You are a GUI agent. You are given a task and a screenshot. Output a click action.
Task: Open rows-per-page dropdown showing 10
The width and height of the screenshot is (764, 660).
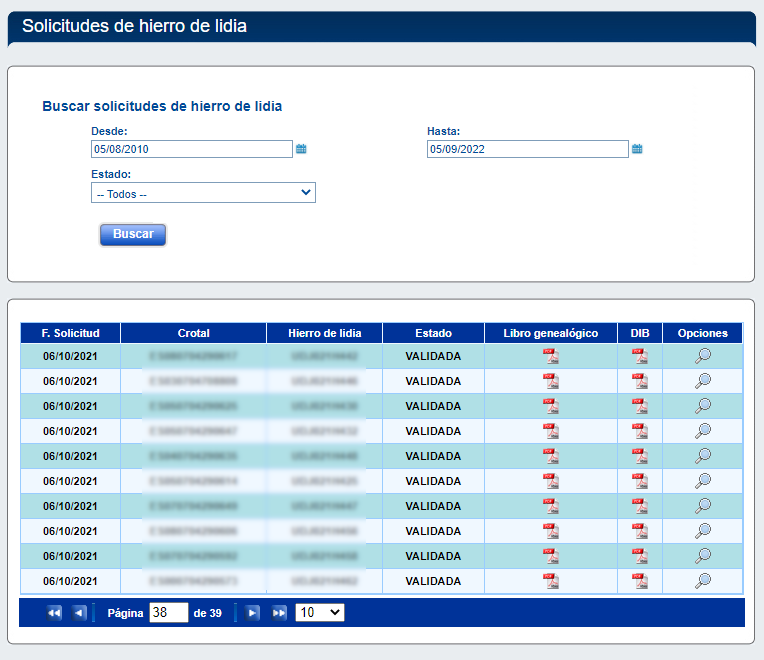[320, 612]
